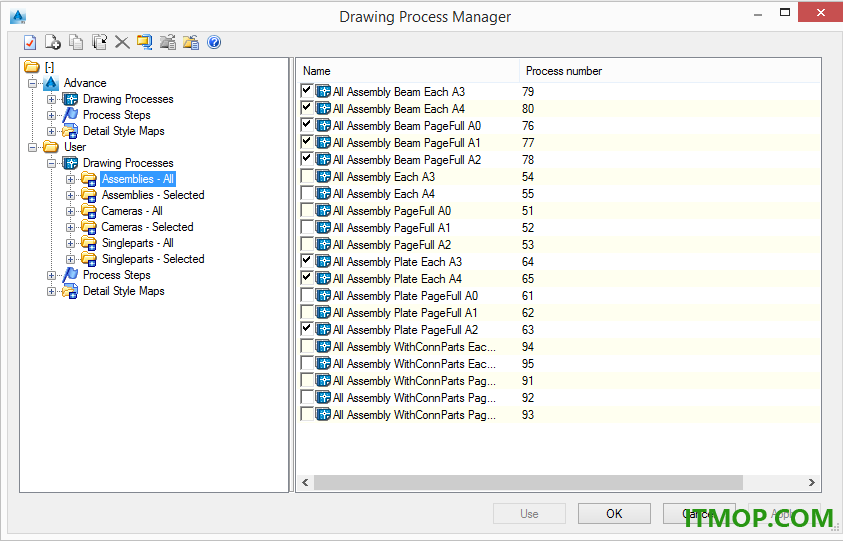The width and height of the screenshot is (843, 541).
Task: Sort by the Process number column header
Action: tap(670, 70)
